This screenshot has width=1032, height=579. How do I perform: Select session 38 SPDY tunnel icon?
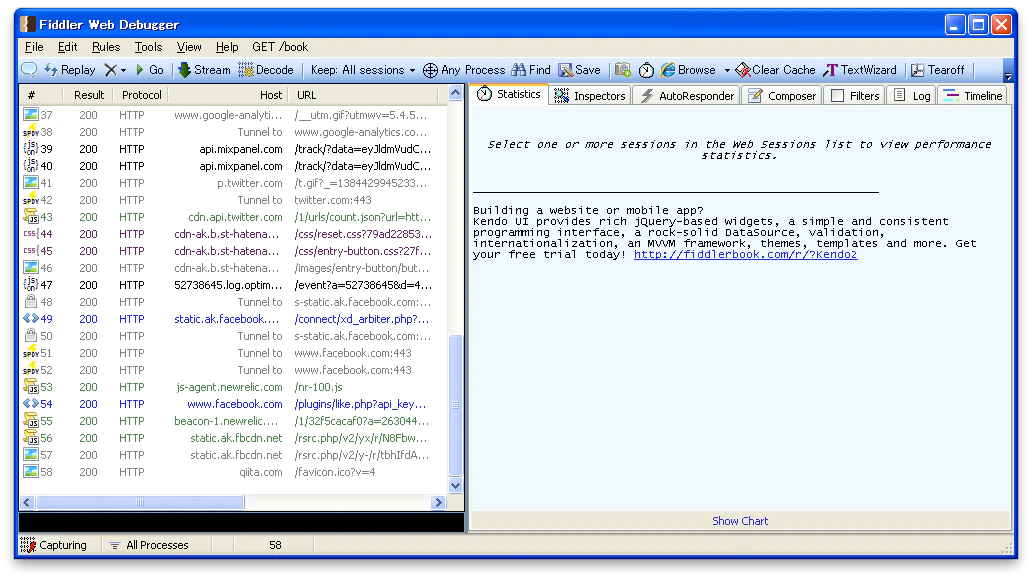click(30, 132)
